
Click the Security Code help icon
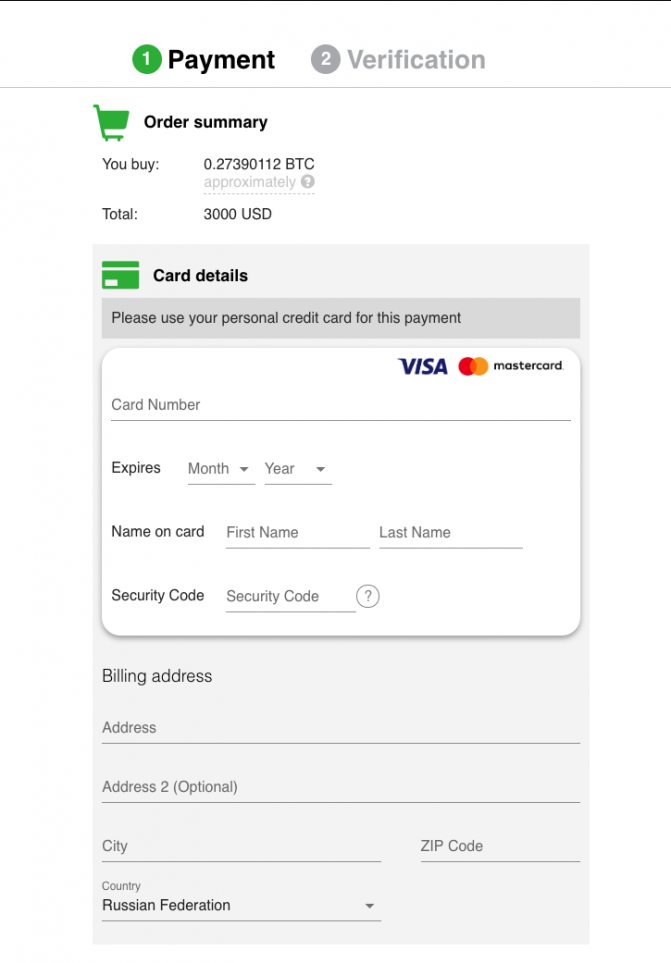pos(368,596)
